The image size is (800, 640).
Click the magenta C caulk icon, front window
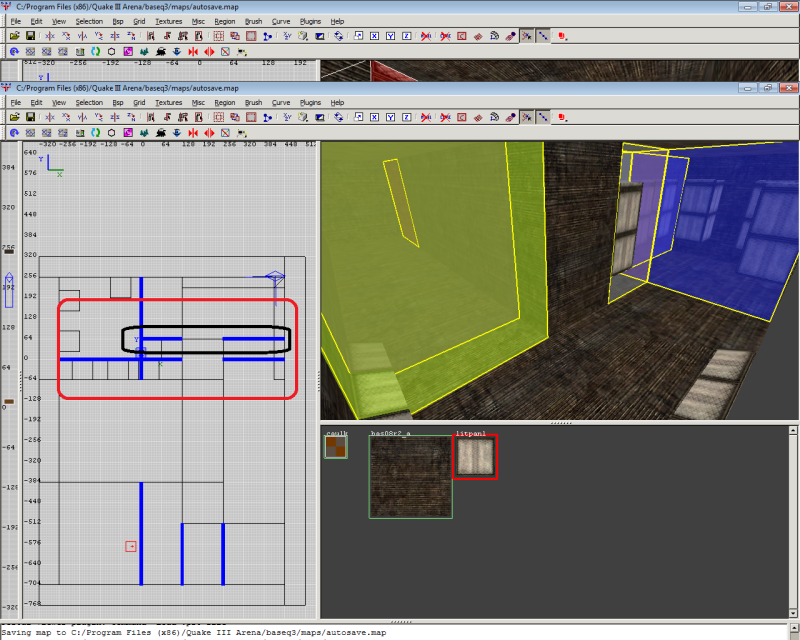point(128,133)
